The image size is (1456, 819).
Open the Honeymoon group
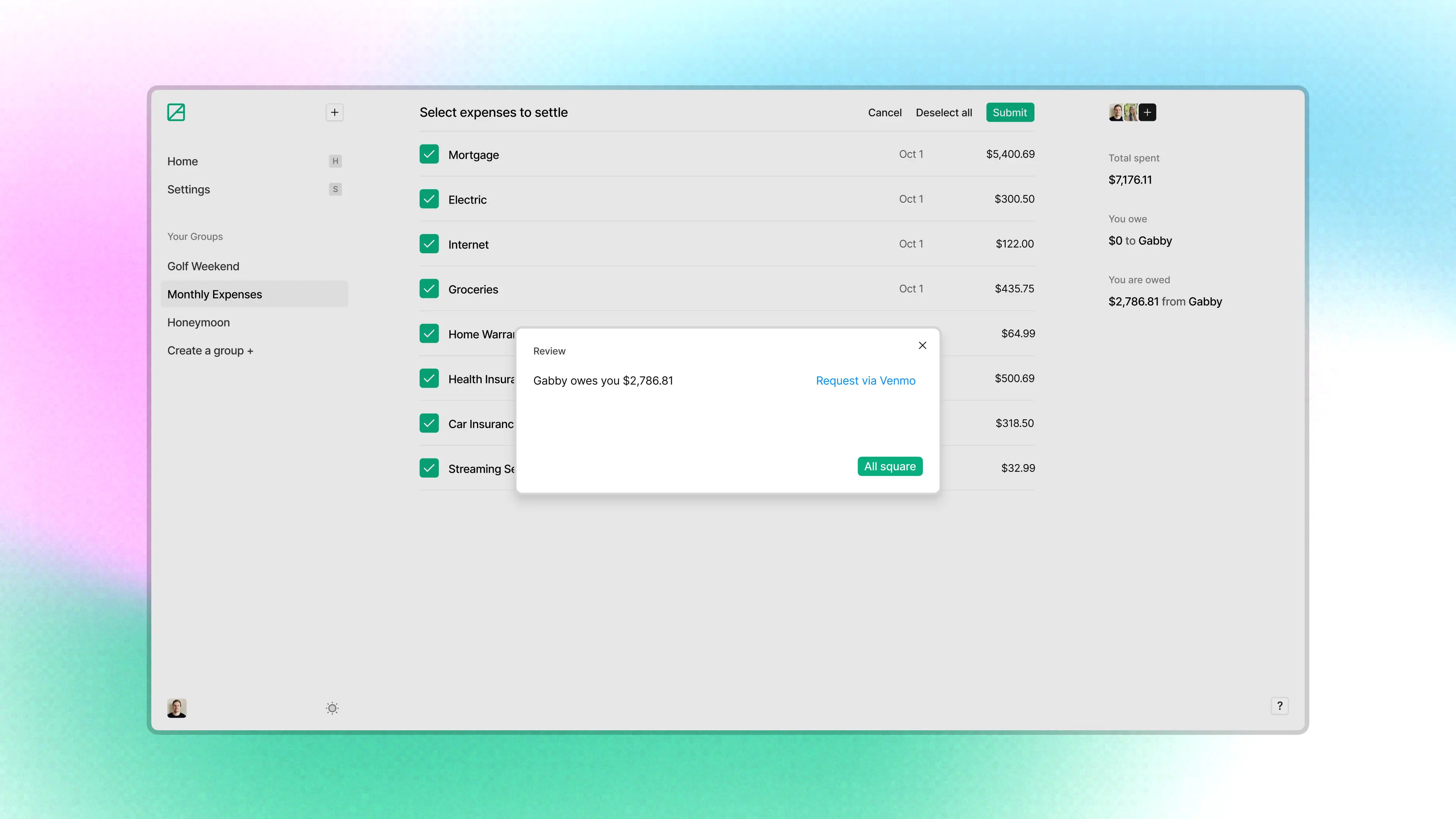click(198, 323)
